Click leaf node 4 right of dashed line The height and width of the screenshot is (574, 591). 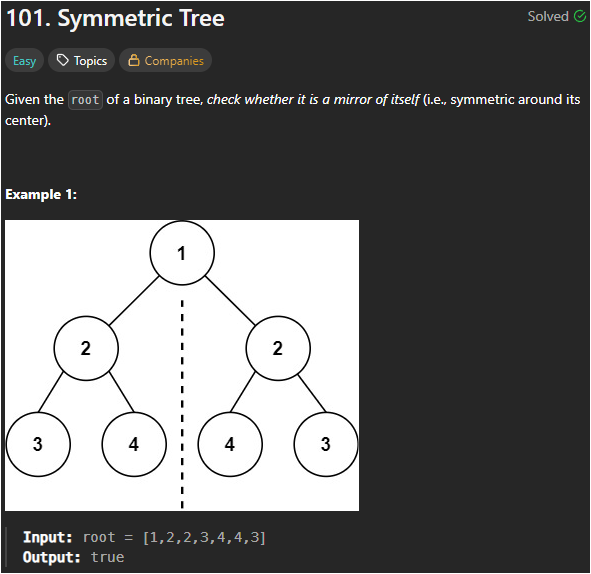pyautogui.click(x=230, y=444)
